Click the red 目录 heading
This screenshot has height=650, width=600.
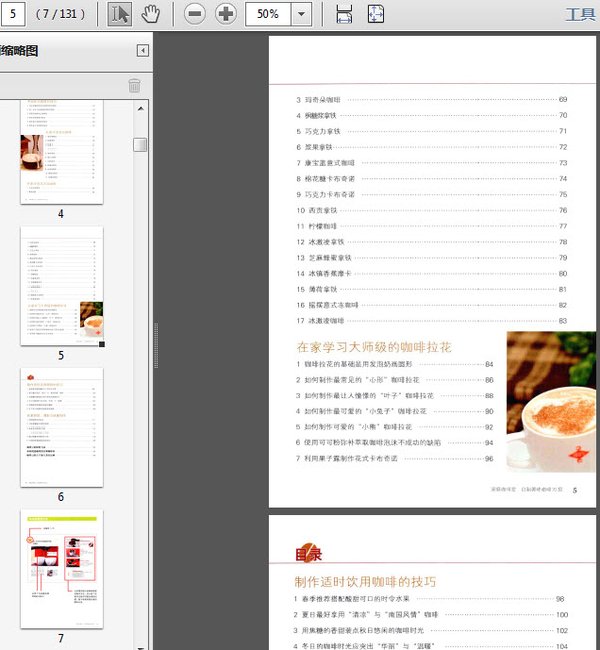pos(309,554)
